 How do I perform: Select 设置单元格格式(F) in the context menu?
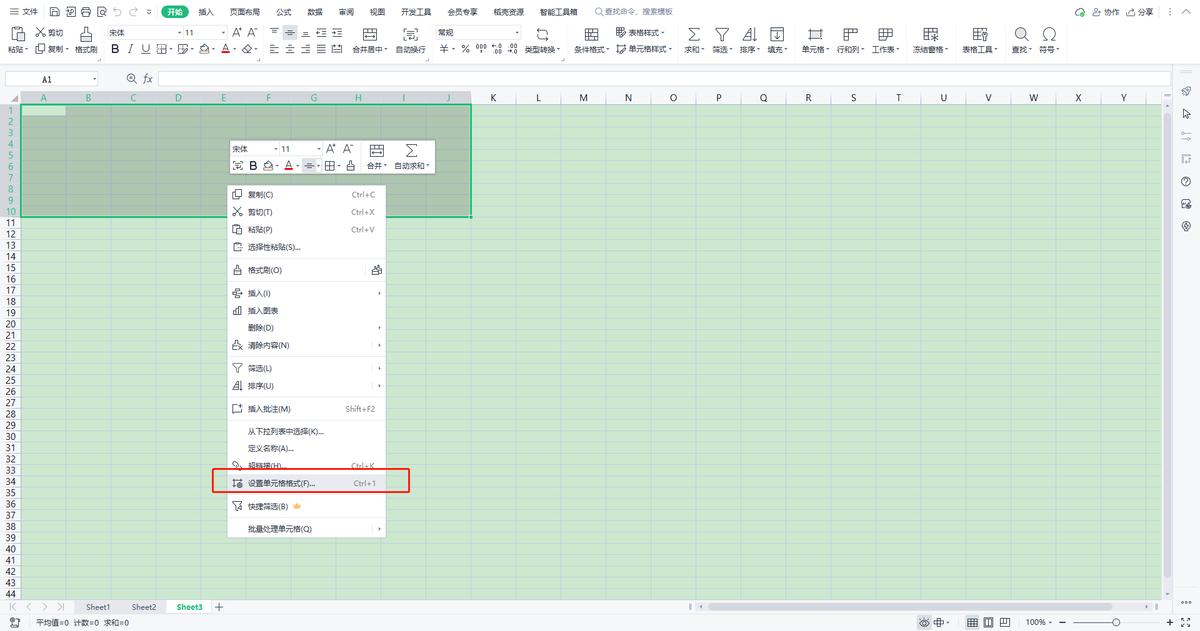[x=281, y=483]
